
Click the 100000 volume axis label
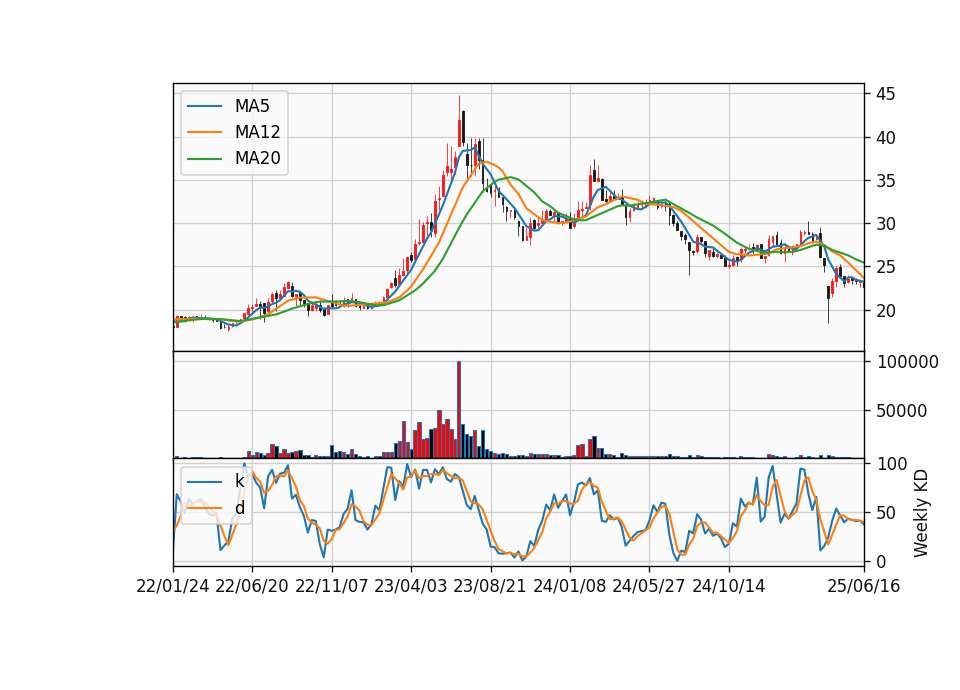[907, 362]
